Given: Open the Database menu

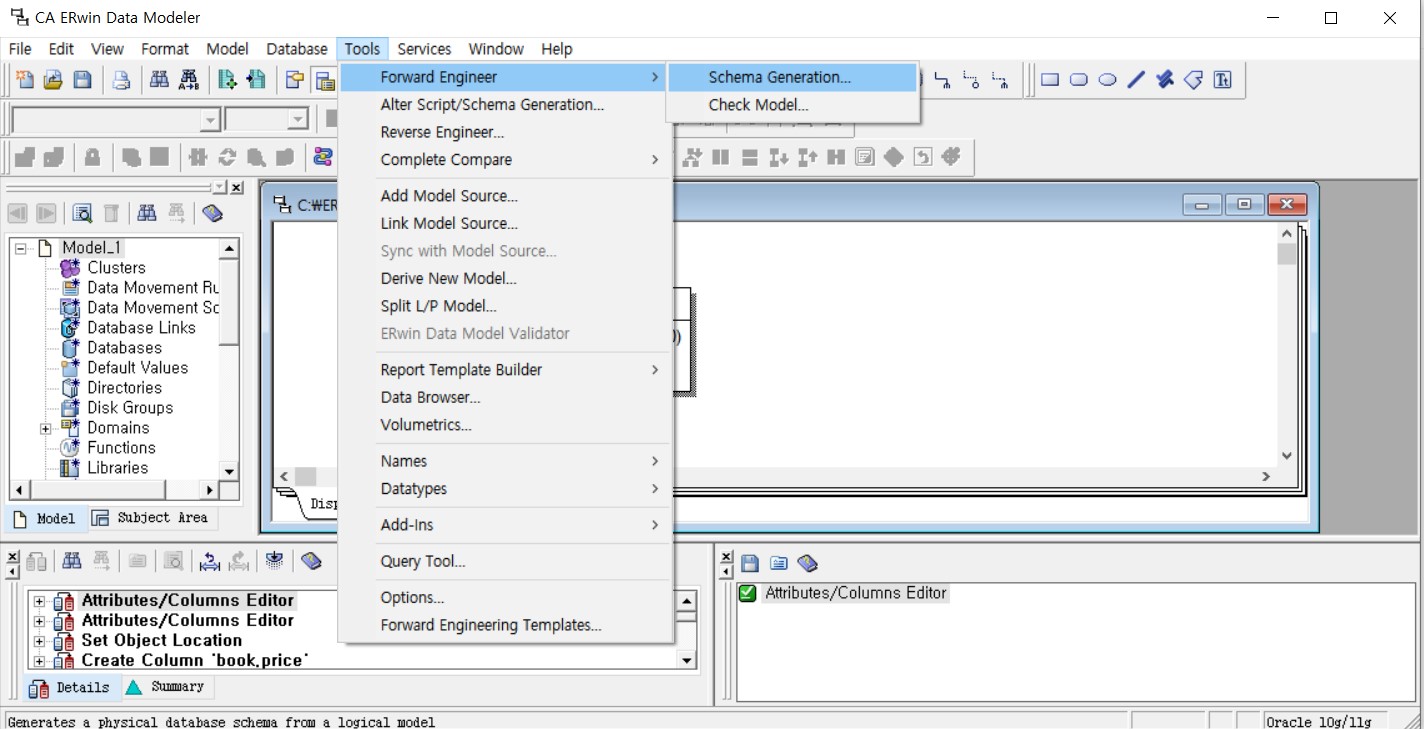Looking at the screenshot, I should pos(297,49).
